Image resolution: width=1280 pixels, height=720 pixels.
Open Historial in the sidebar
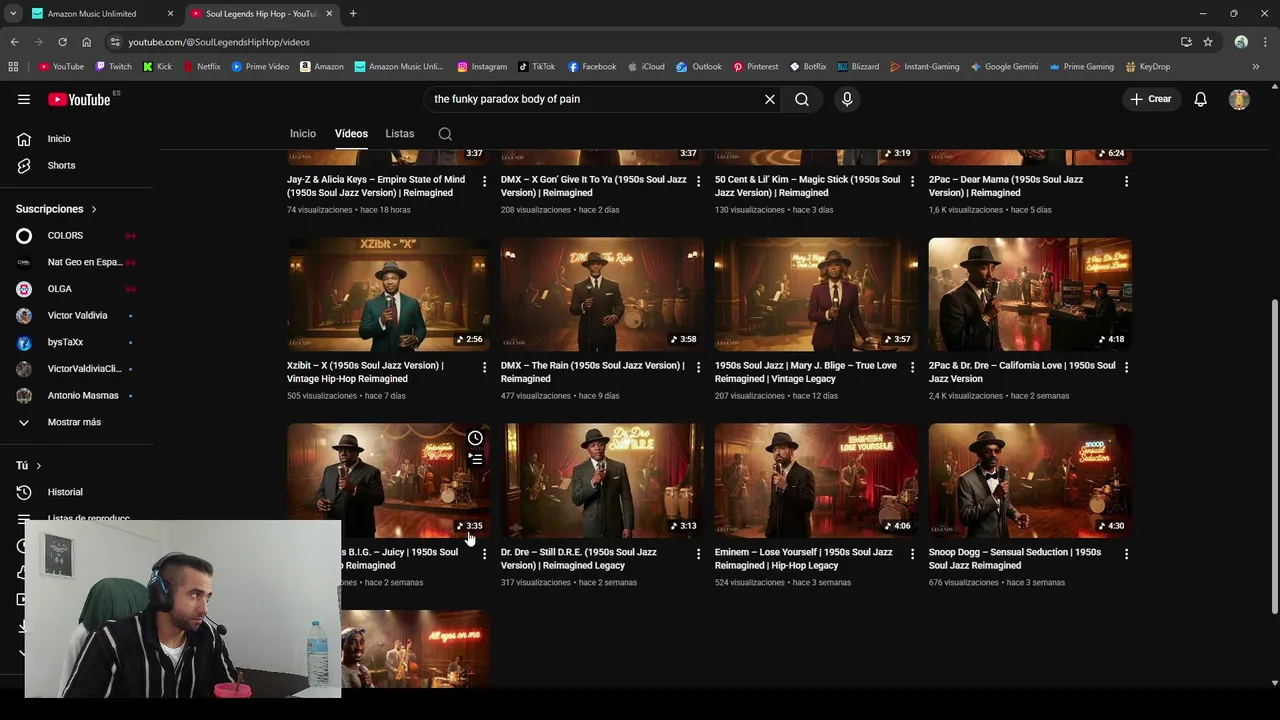coord(66,492)
